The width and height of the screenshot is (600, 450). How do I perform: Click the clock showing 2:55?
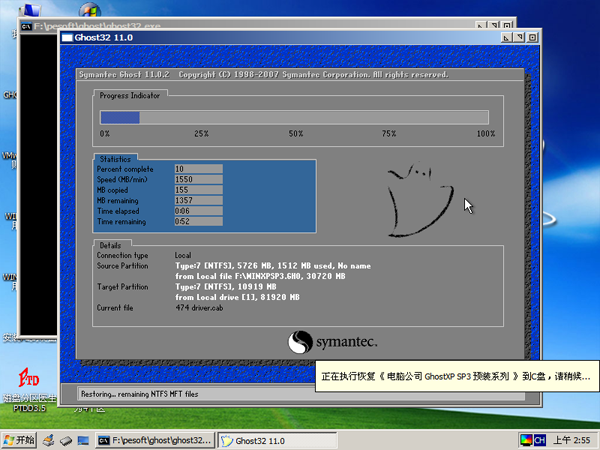pyautogui.click(x=572, y=440)
